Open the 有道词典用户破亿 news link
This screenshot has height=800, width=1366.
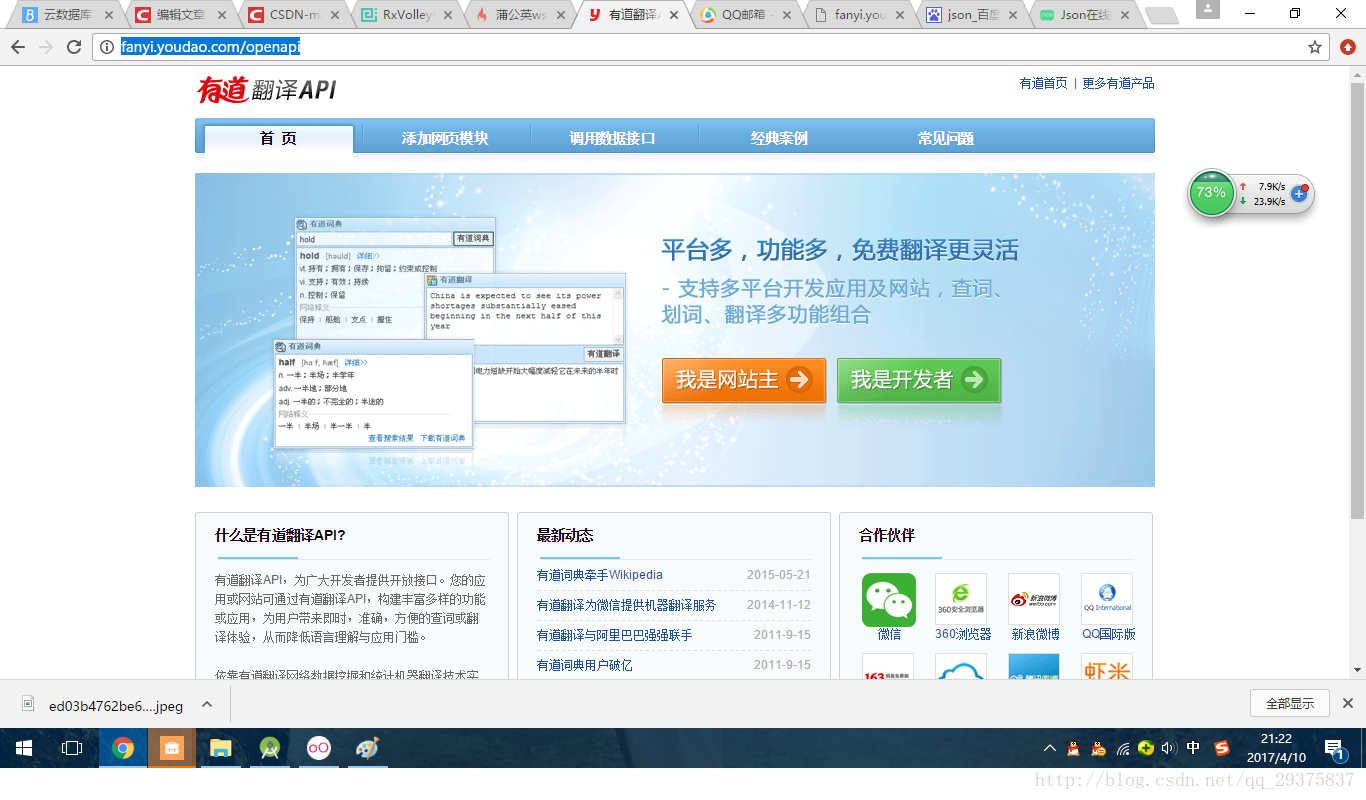point(584,665)
